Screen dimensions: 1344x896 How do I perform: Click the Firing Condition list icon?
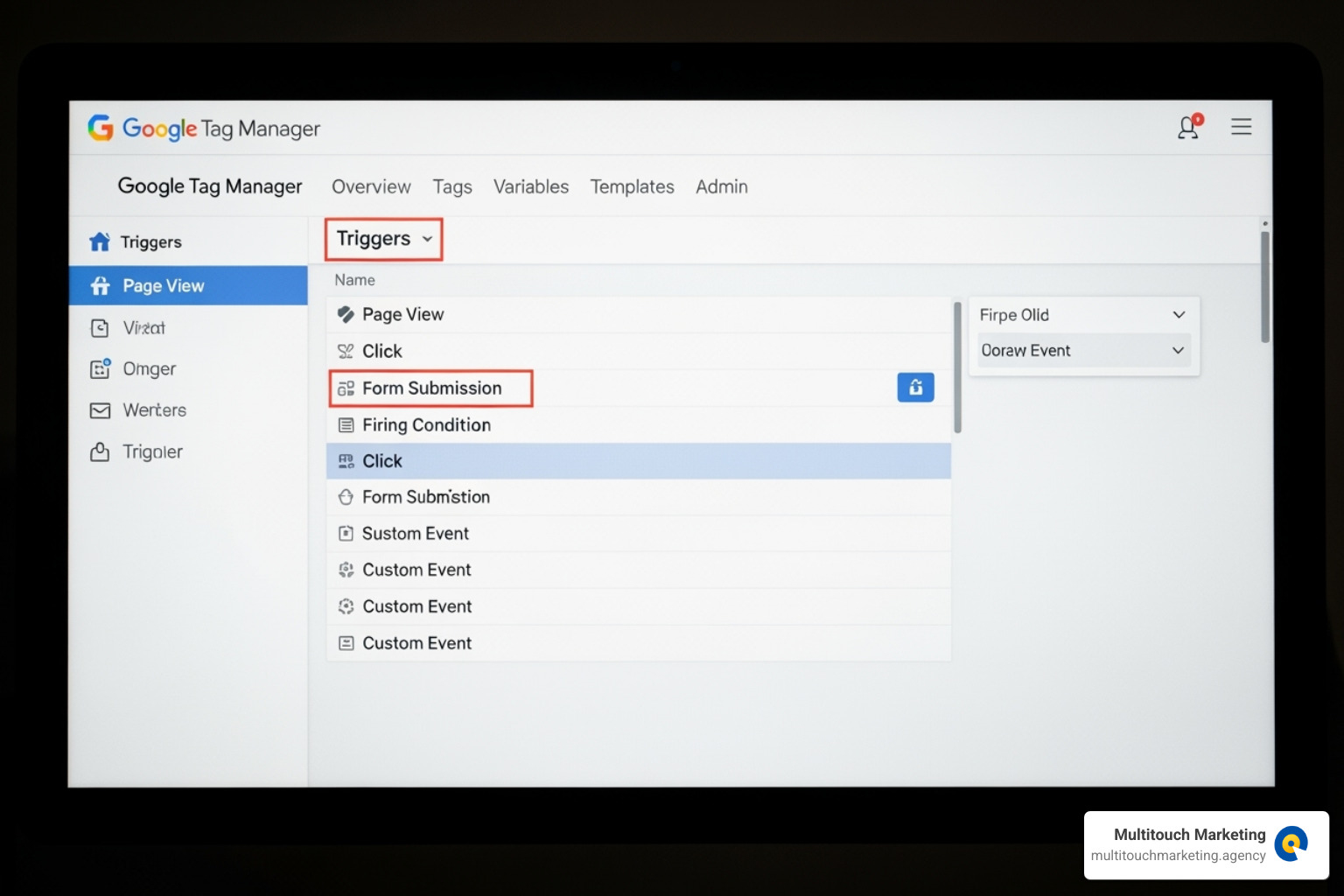click(346, 425)
